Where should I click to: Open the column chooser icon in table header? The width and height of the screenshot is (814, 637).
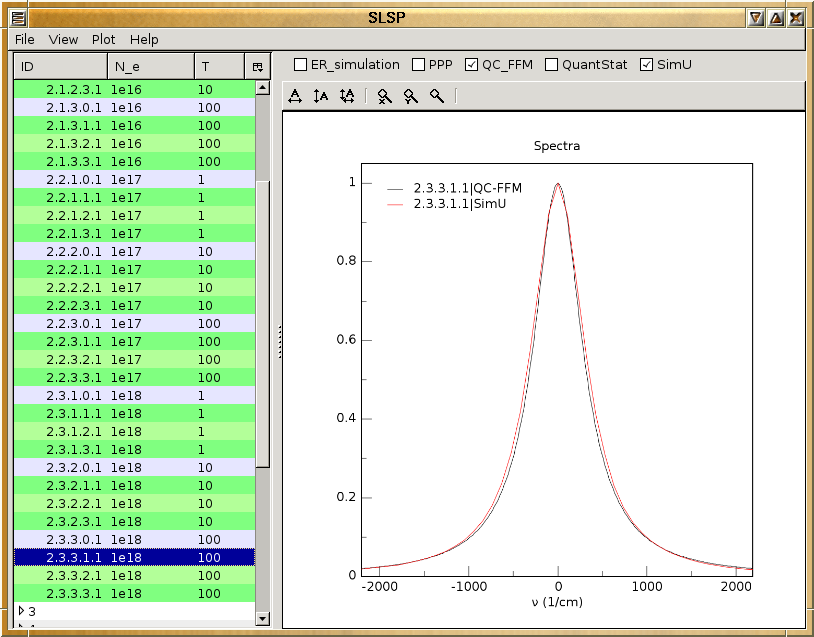(x=258, y=66)
